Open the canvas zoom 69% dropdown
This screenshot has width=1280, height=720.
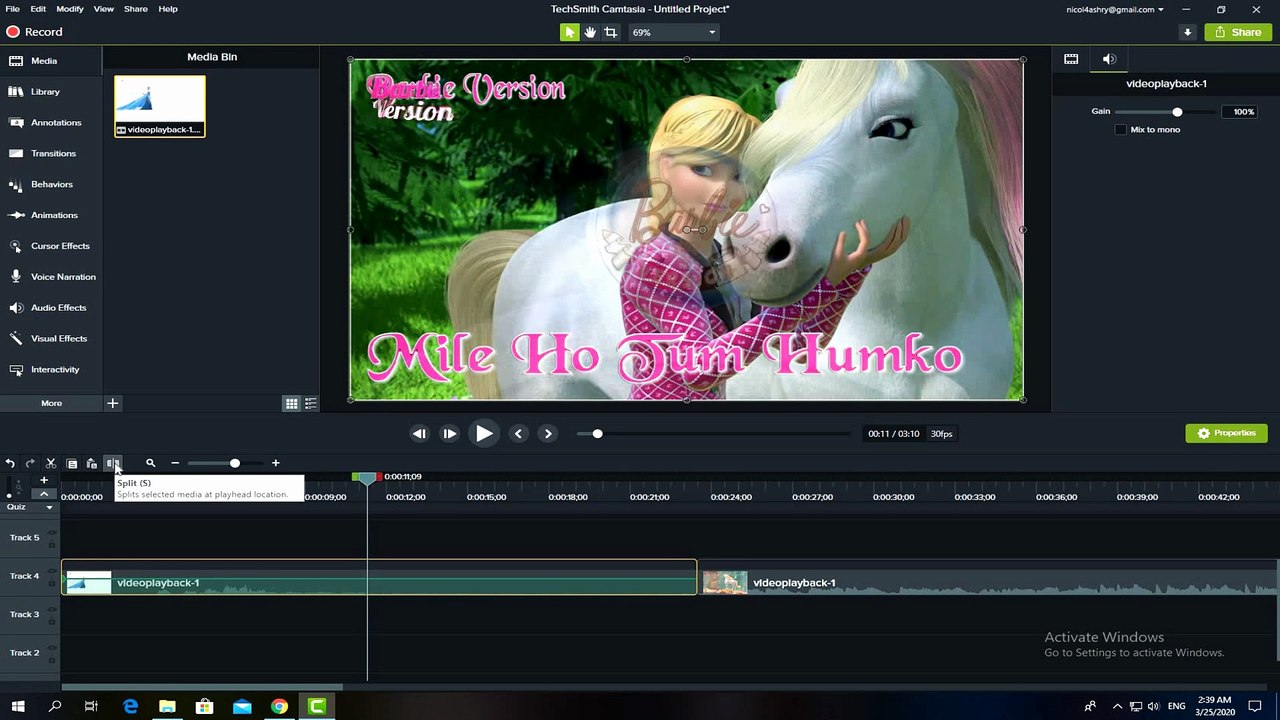coord(673,32)
